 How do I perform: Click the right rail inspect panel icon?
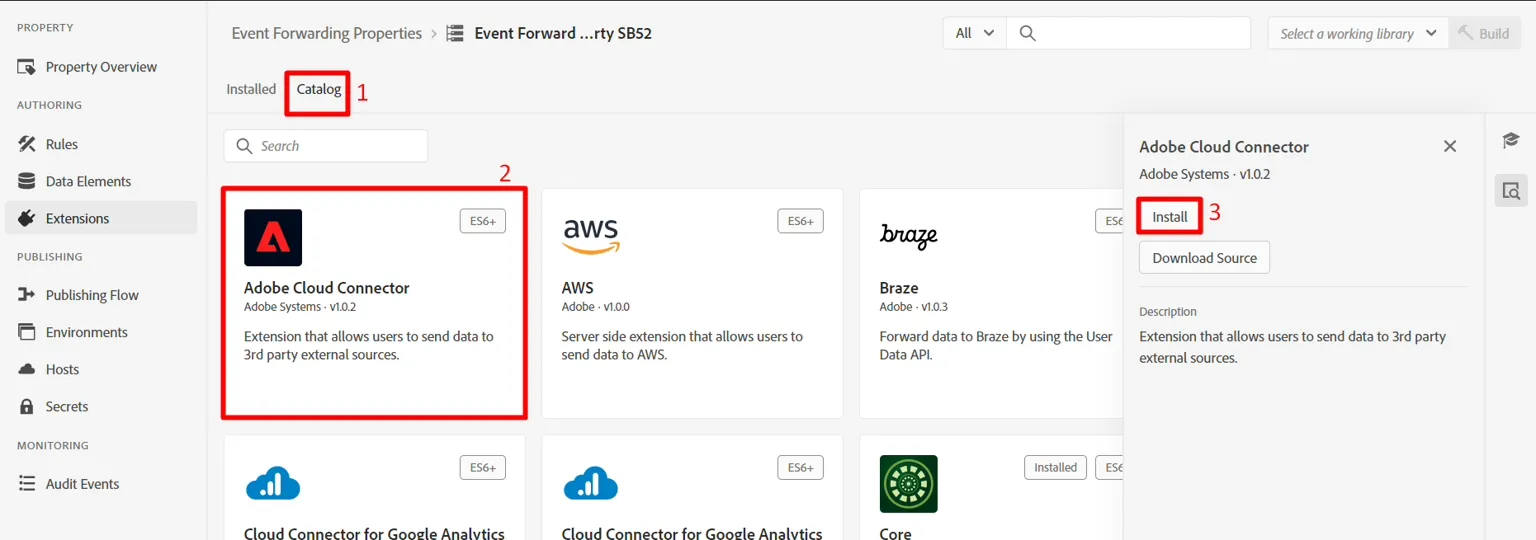coord(1511,190)
